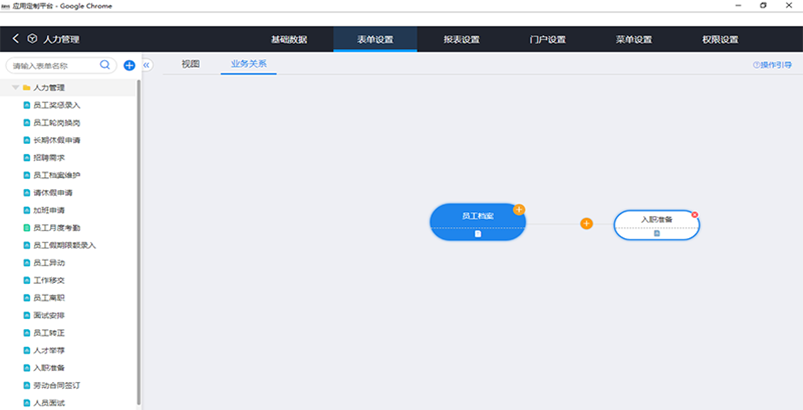Open 加班申请 form in the tree
The width and height of the screenshot is (803, 410).
(x=49, y=210)
